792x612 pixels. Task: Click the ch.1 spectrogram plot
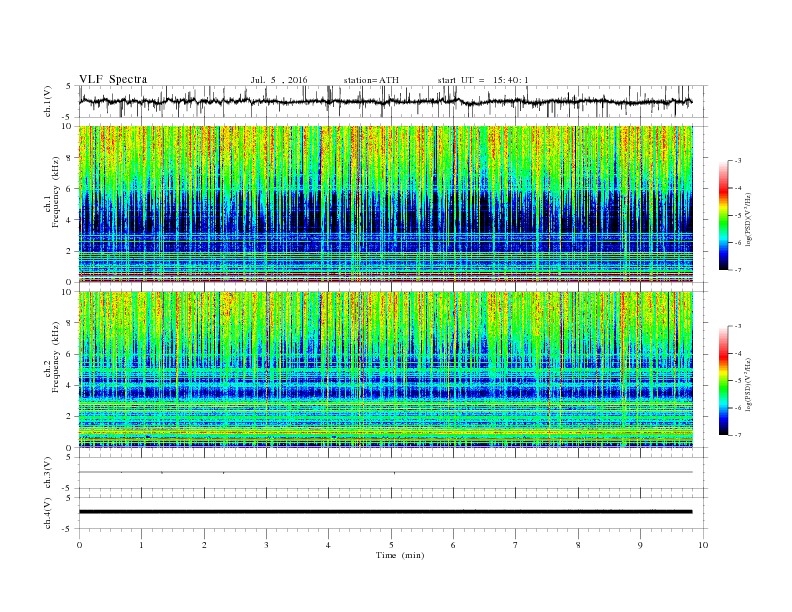[x=386, y=204]
